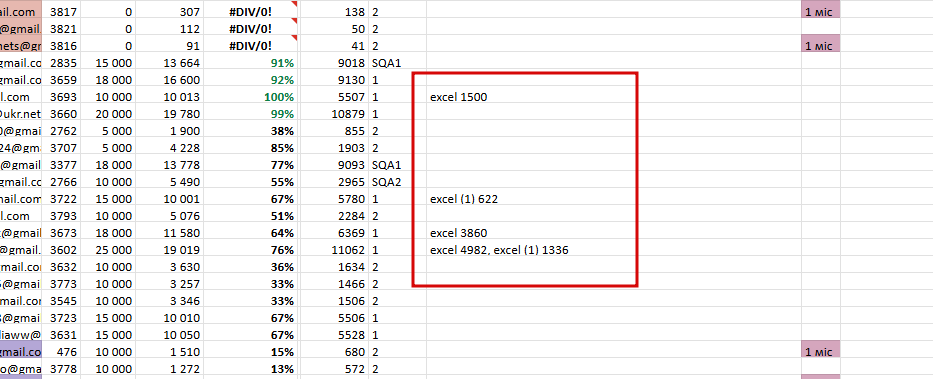
Task: Select the ukr.net email cell
Action: click(21, 114)
